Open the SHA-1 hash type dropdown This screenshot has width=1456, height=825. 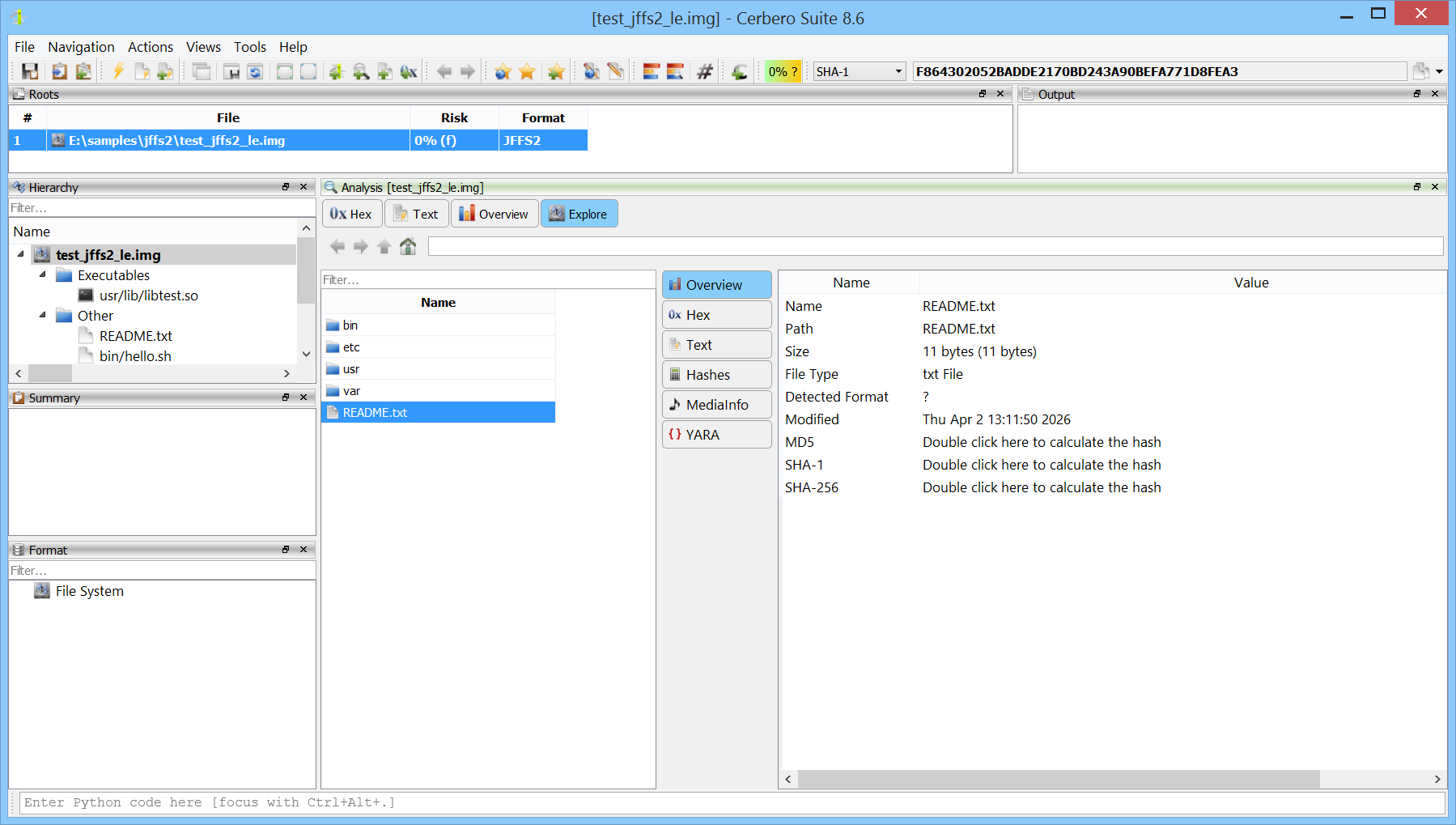(x=859, y=71)
